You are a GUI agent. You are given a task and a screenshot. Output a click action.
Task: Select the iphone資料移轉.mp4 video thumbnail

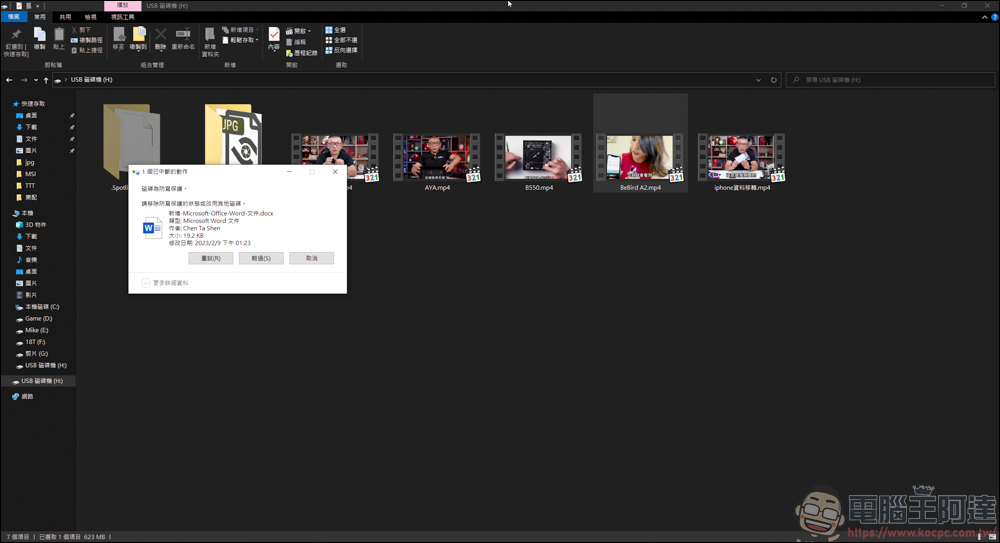[x=741, y=158]
